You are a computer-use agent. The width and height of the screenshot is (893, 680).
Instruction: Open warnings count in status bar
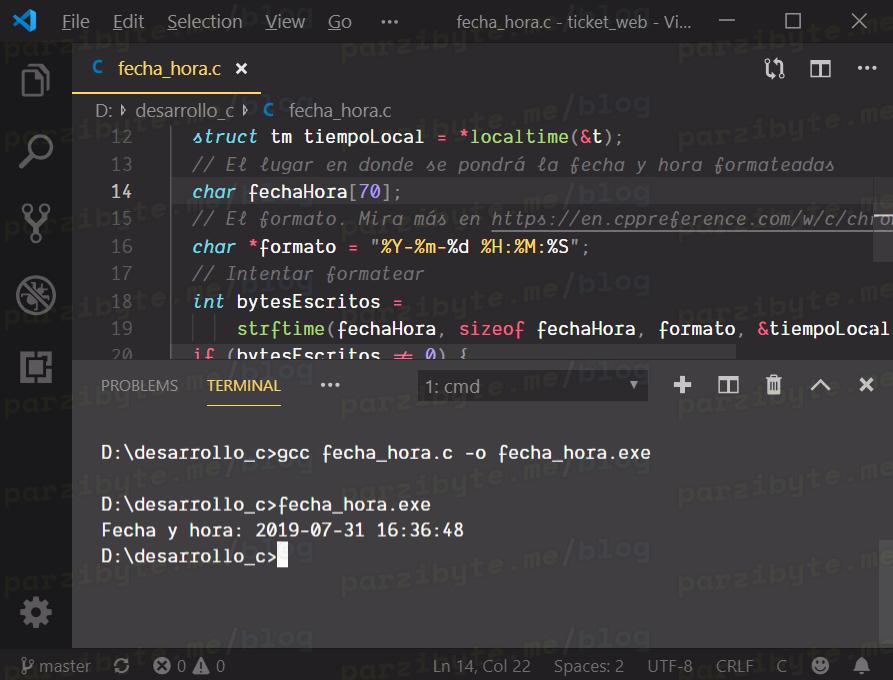(x=209, y=666)
